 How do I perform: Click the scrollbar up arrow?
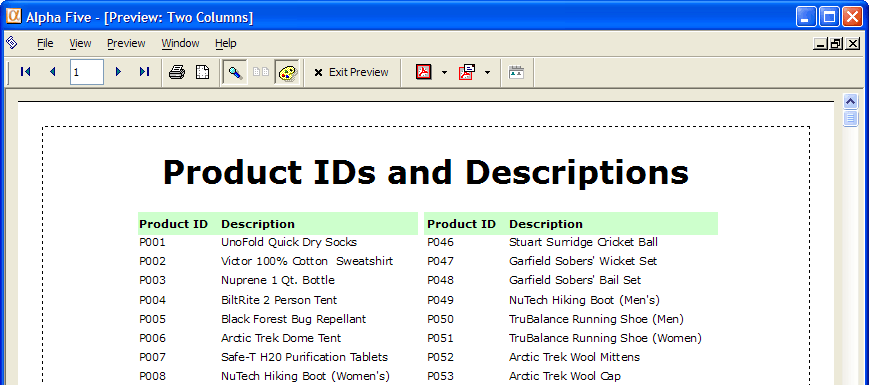click(x=851, y=101)
